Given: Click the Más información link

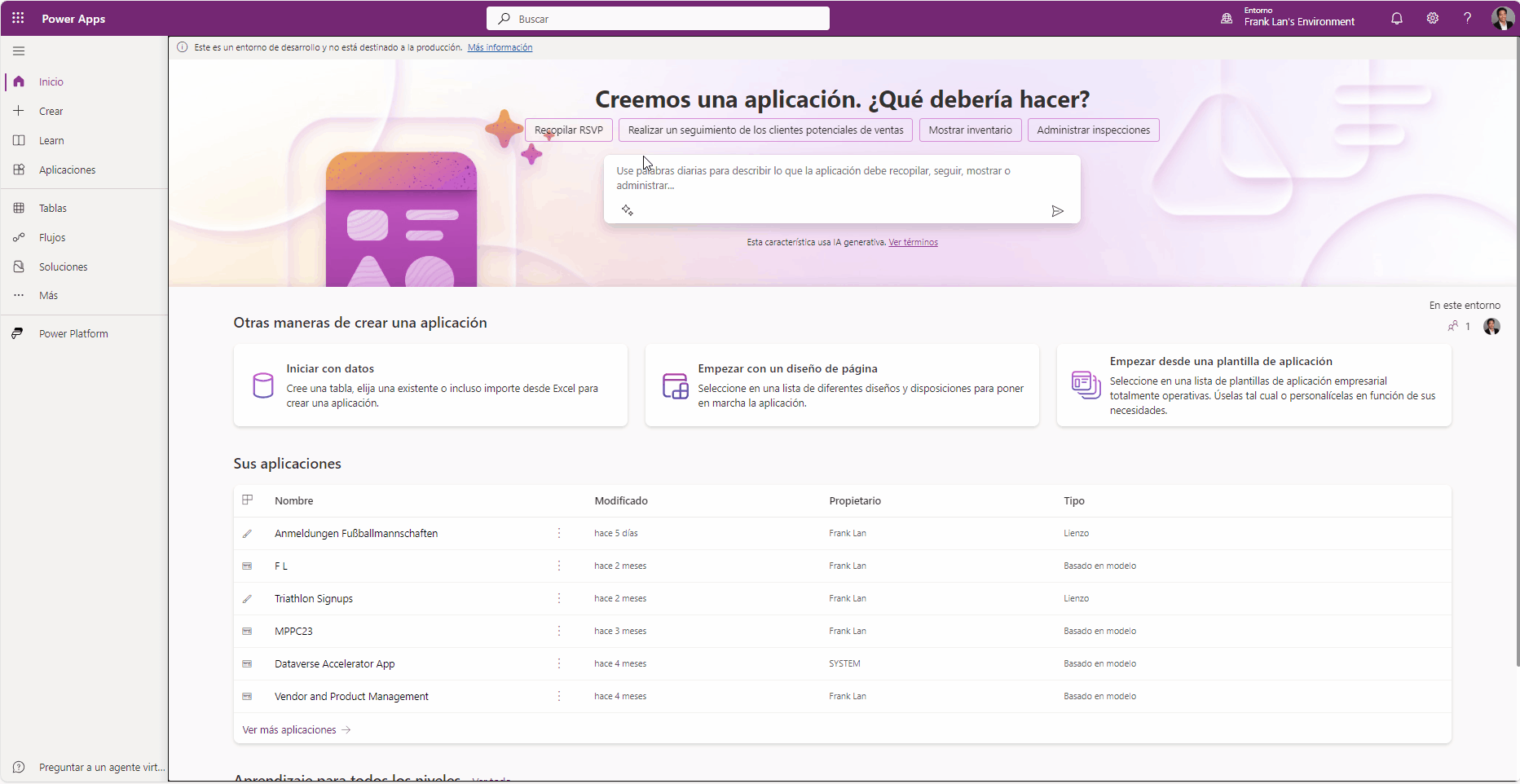Looking at the screenshot, I should [x=500, y=47].
